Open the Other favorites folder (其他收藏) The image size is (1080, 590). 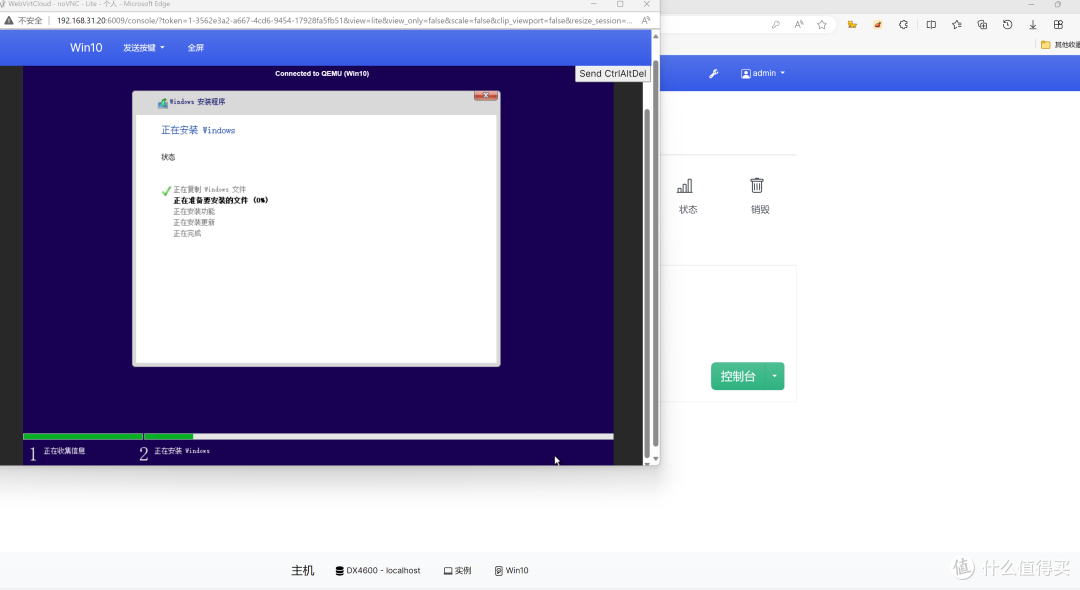click(x=1060, y=45)
